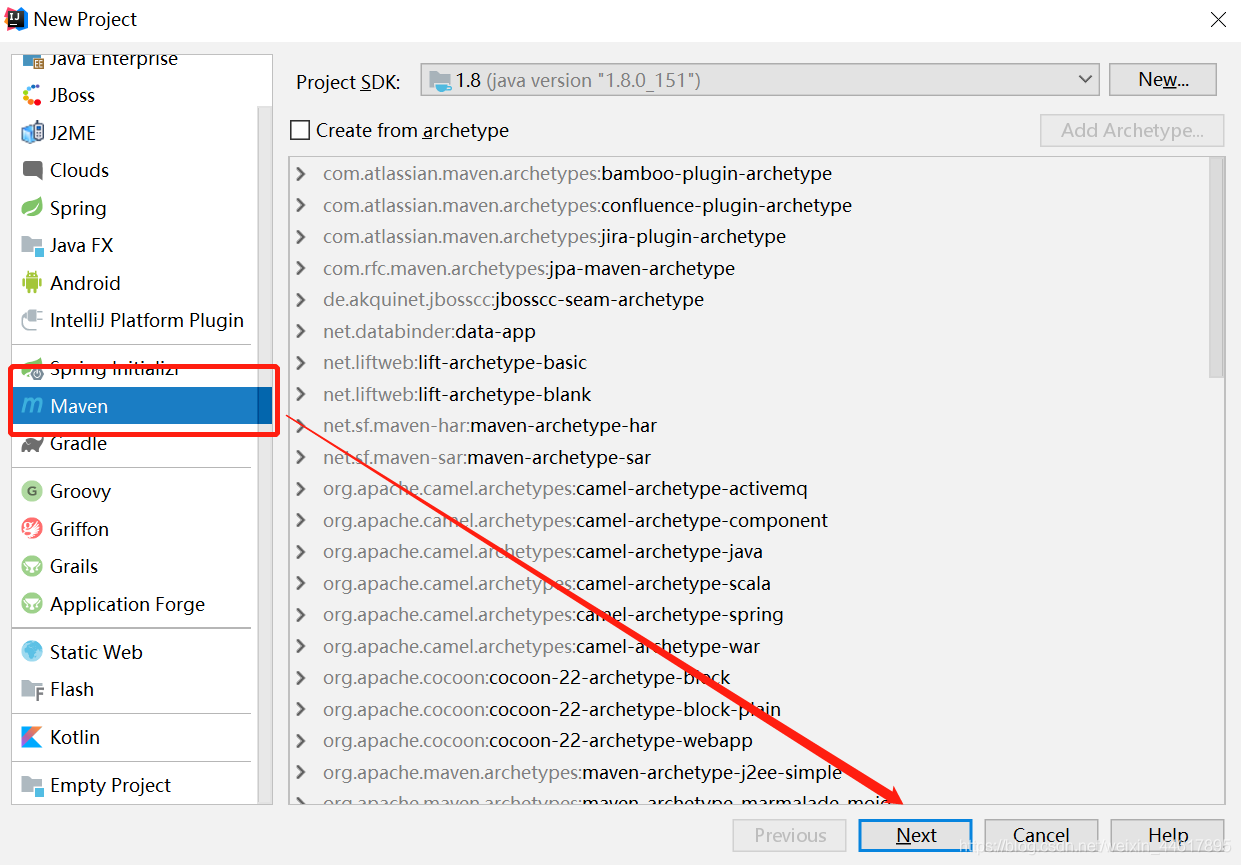Click the Application Forge icon
The height and width of the screenshot is (865, 1241).
[33, 605]
